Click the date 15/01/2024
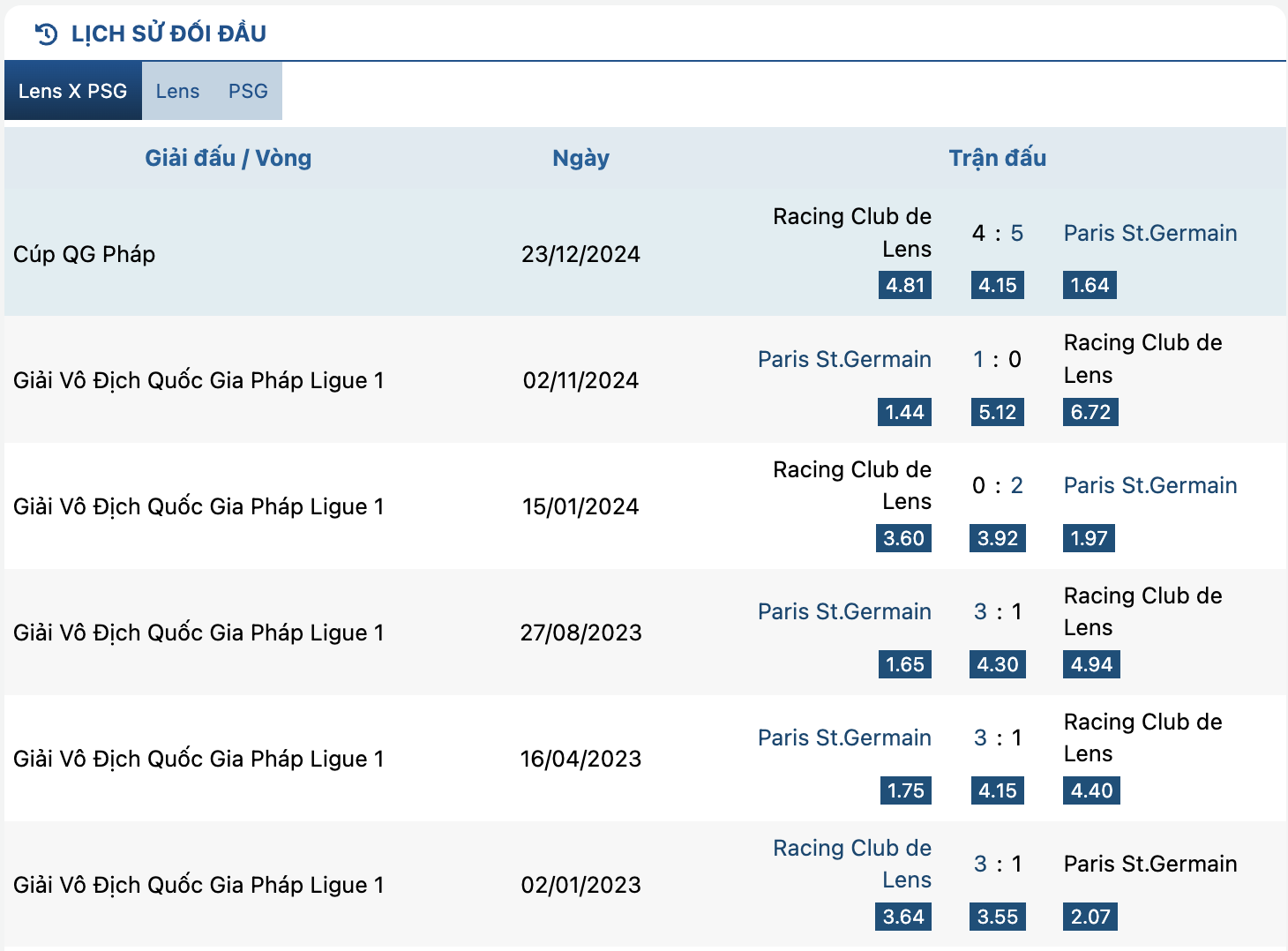This screenshot has width=1288, height=951. pyautogui.click(x=580, y=506)
